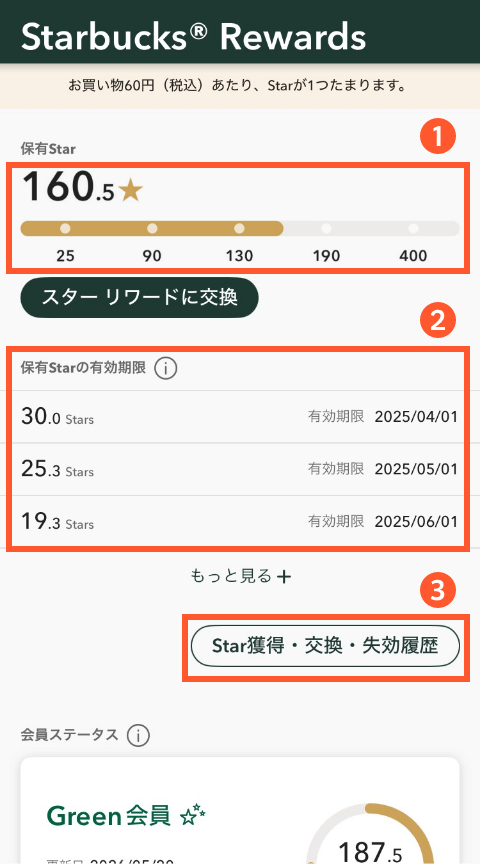
Task: Click the orange number 2 annotation badge
Action: coord(438,322)
